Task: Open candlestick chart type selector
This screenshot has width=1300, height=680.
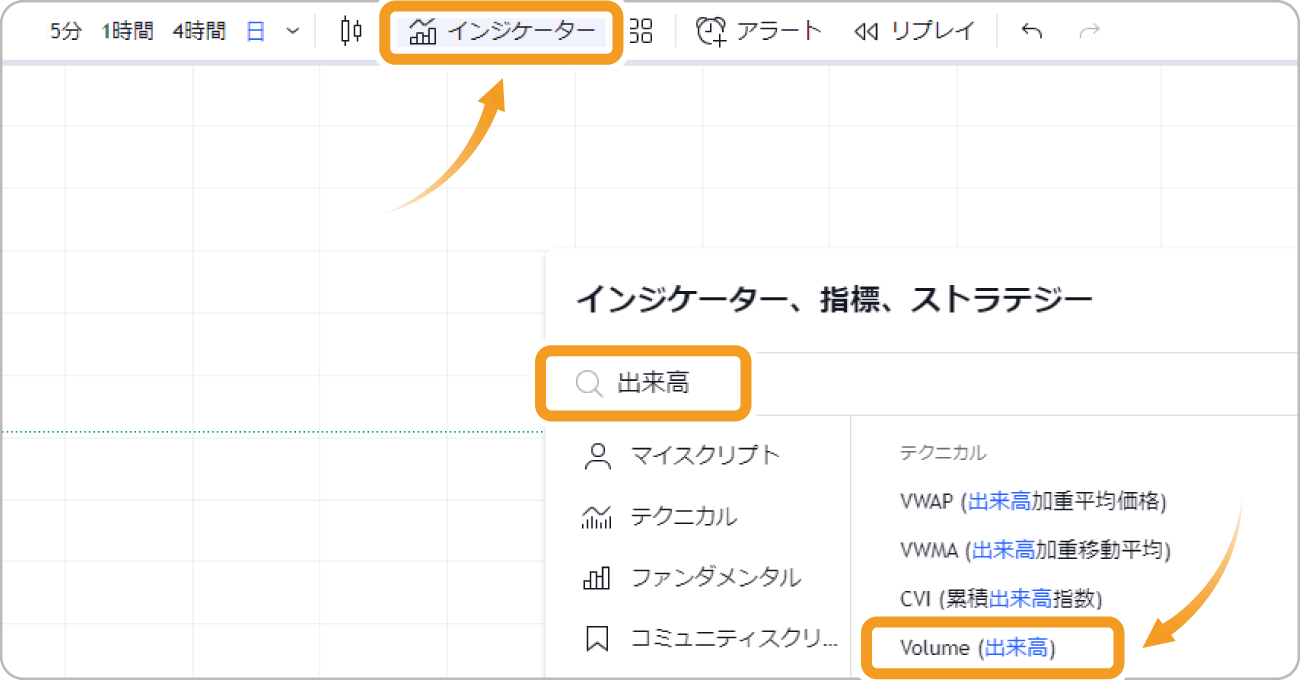Action: point(350,31)
